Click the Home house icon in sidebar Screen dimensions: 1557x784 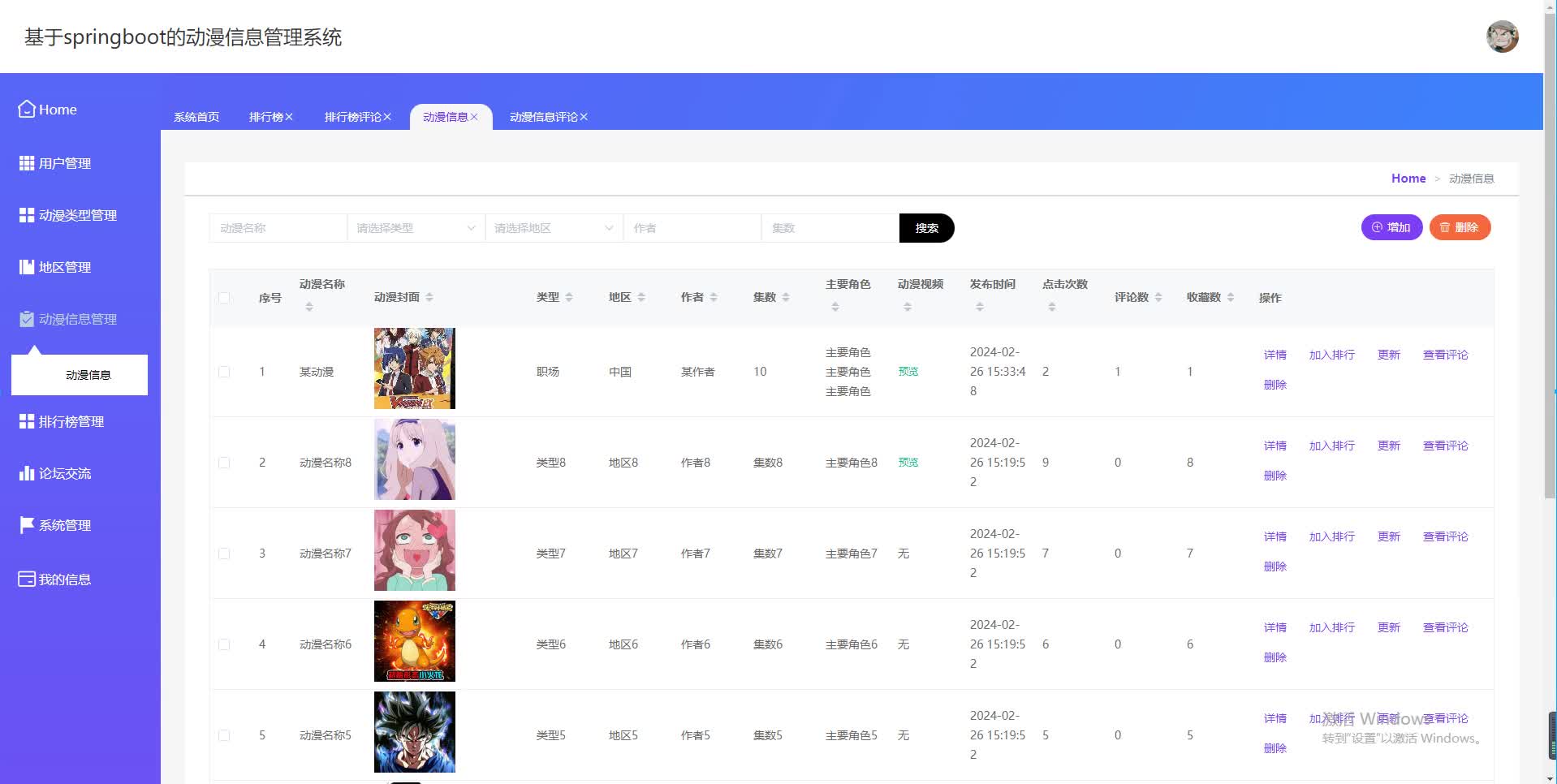point(27,109)
